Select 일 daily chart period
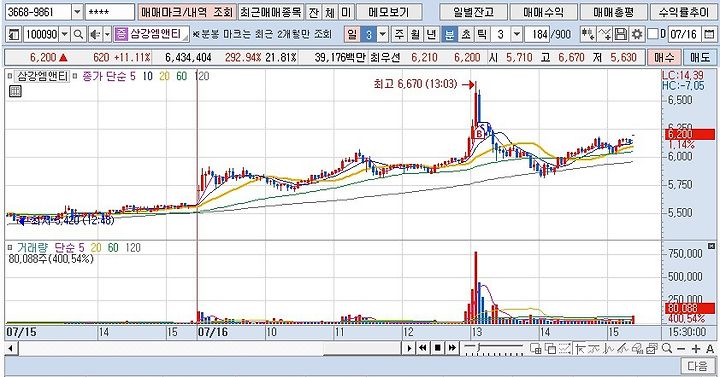This screenshot has width=720, height=377. click(351, 34)
